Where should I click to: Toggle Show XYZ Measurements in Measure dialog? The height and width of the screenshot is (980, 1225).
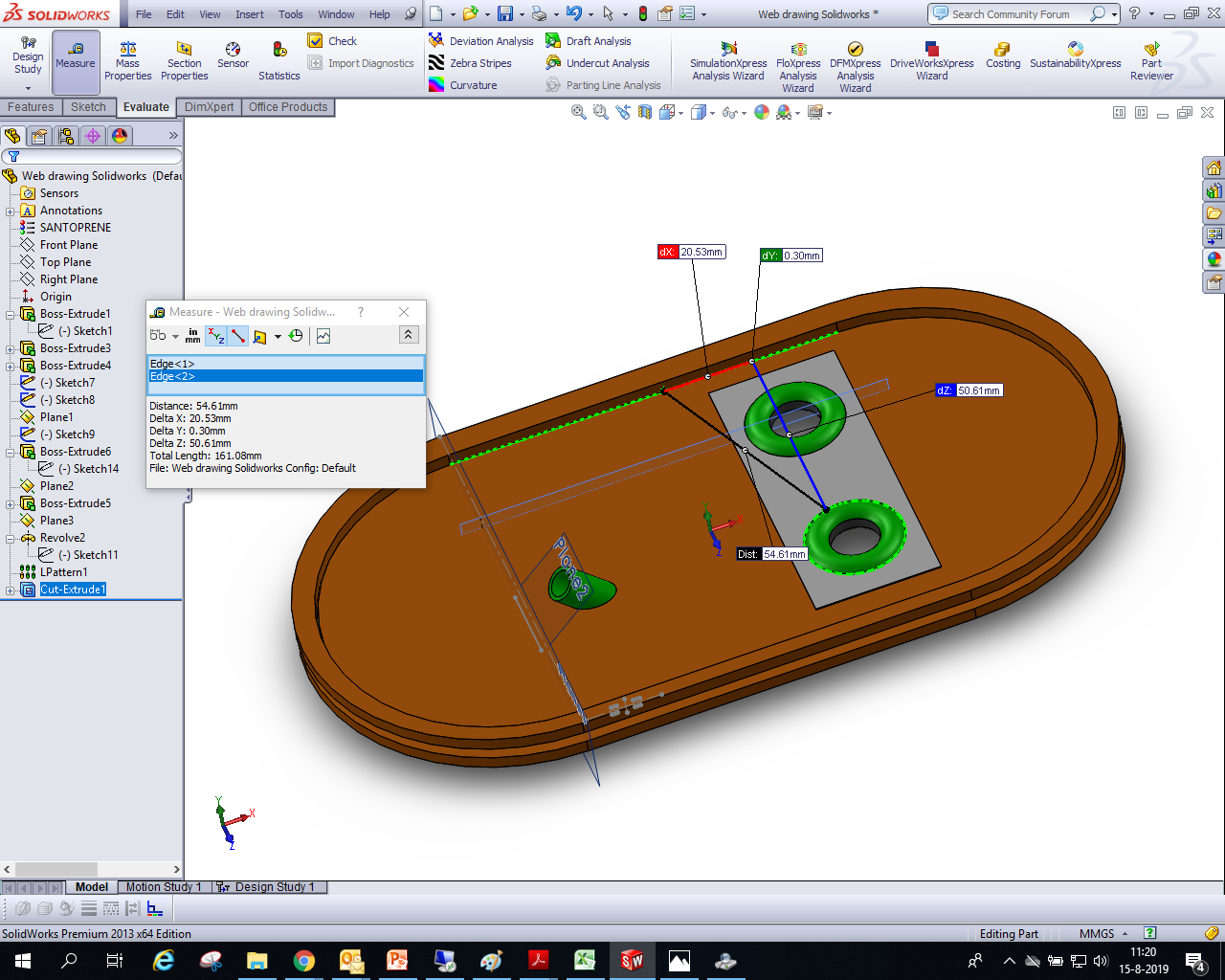coord(216,336)
